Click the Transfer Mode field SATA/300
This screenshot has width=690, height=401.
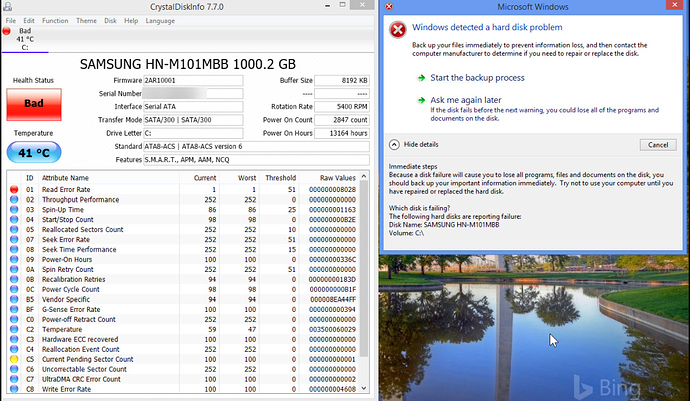(193, 120)
